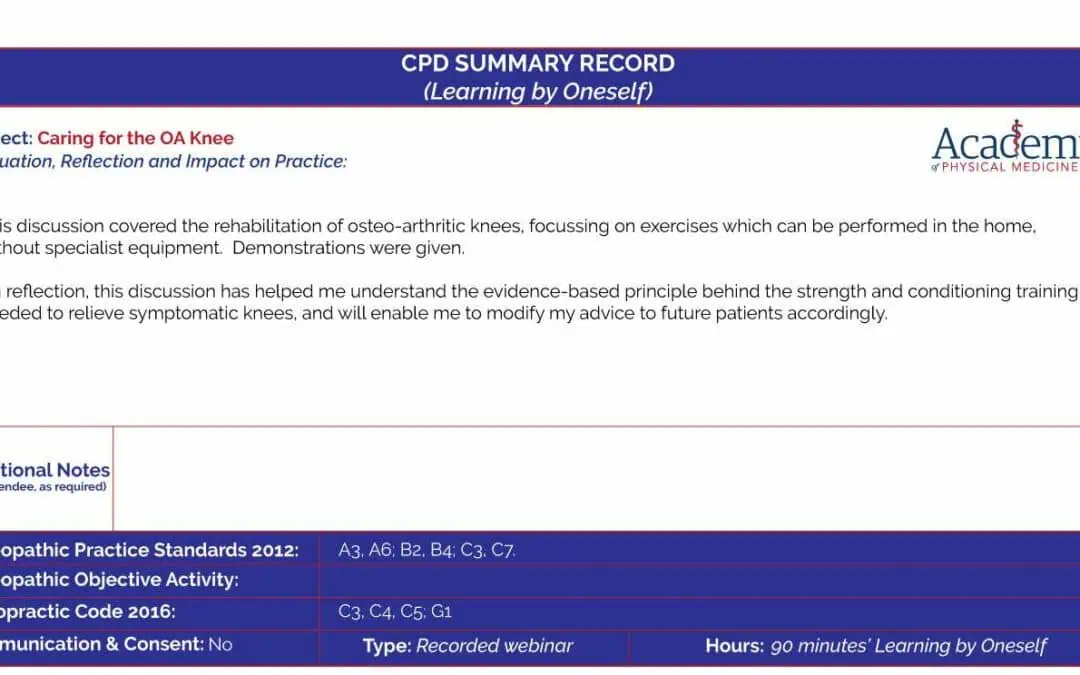Click the Type: Recorded webinar cell
This screenshot has width=1080, height=675.
click(474, 646)
